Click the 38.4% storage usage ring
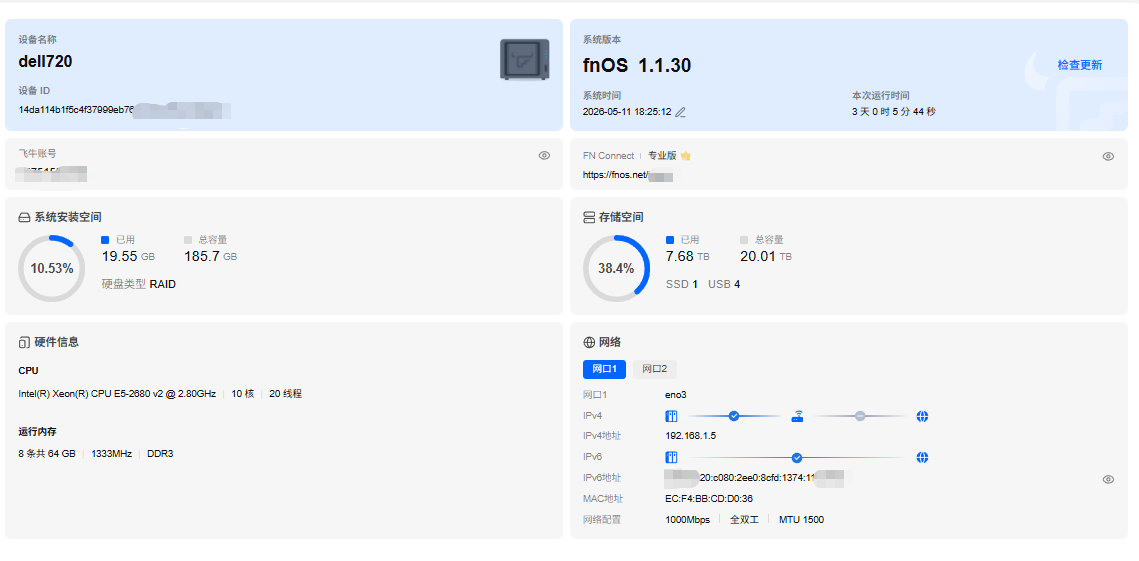Screen dimensions: 1139x561 coord(617,268)
